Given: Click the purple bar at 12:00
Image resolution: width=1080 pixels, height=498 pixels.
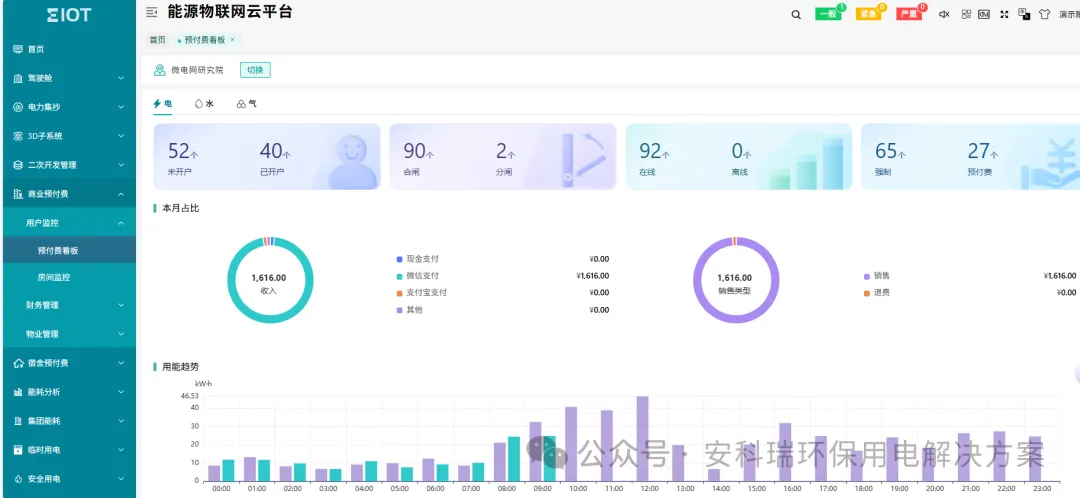Looking at the screenshot, I should pyautogui.click(x=642, y=438).
